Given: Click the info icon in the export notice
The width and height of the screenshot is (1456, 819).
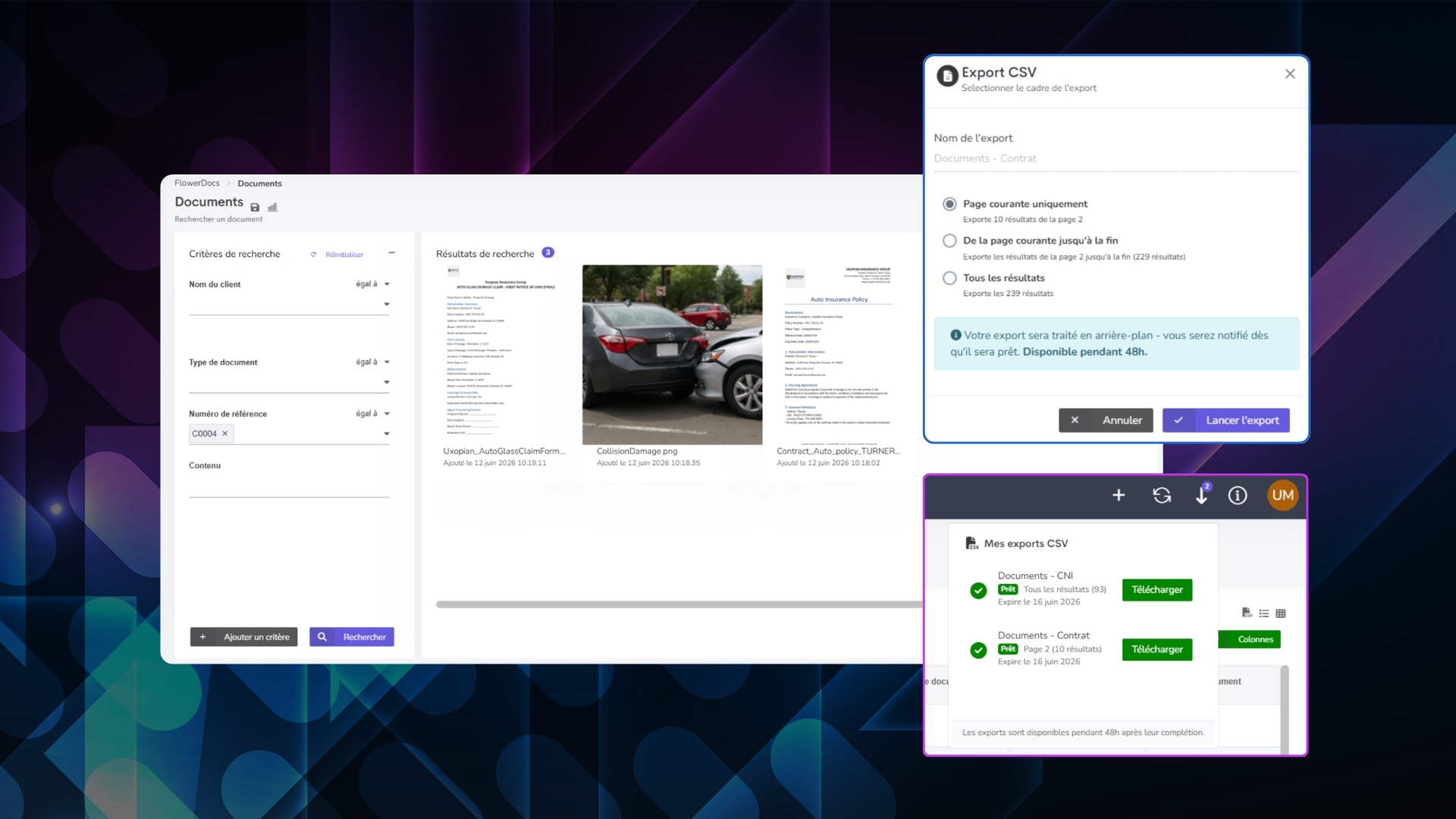Looking at the screenshot, I should 955,335.
